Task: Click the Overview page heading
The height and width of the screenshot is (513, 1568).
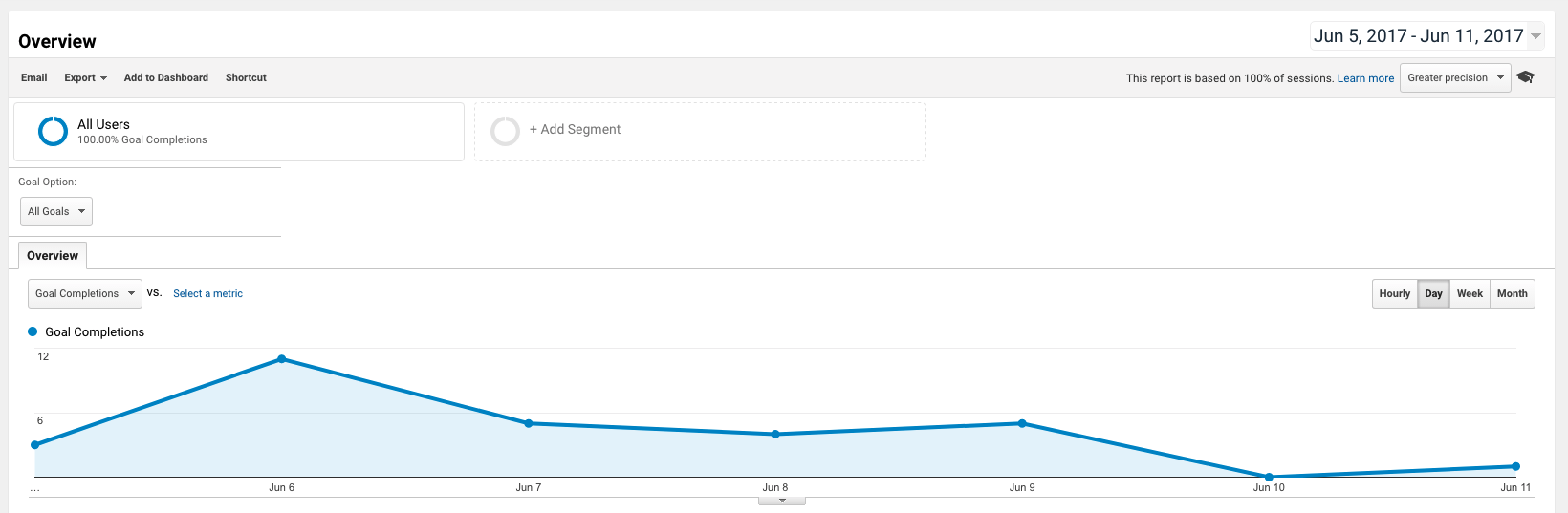Action: [x=57, y=41]
